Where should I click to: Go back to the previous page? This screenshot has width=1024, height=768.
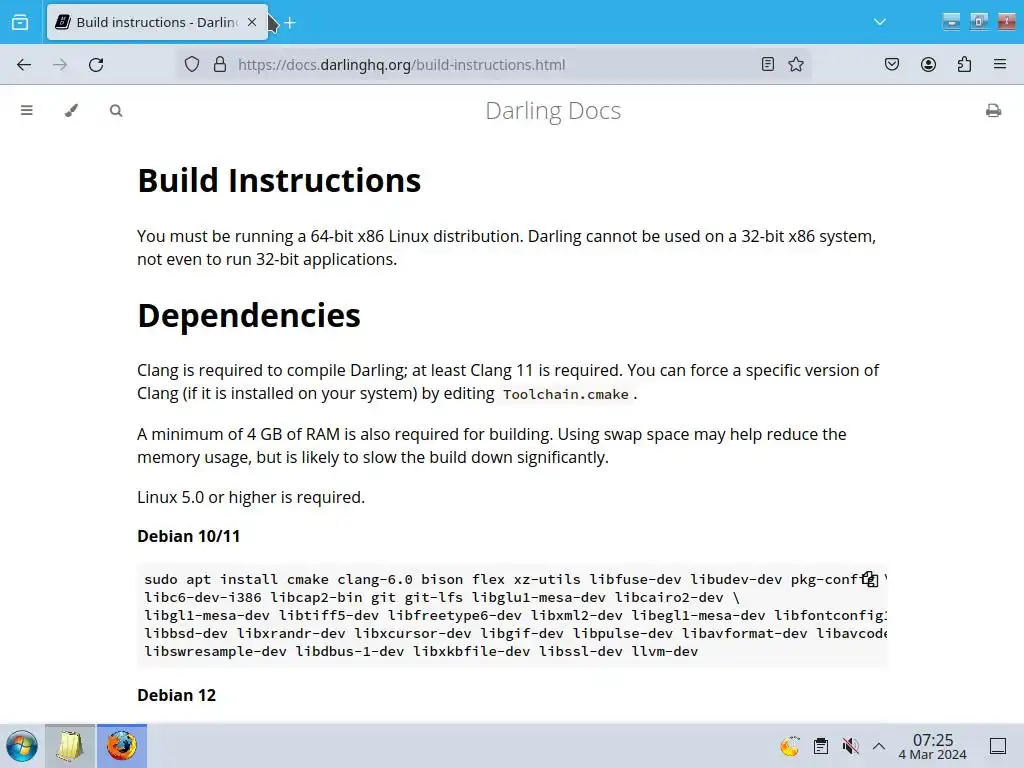click(x=24, y=65)
